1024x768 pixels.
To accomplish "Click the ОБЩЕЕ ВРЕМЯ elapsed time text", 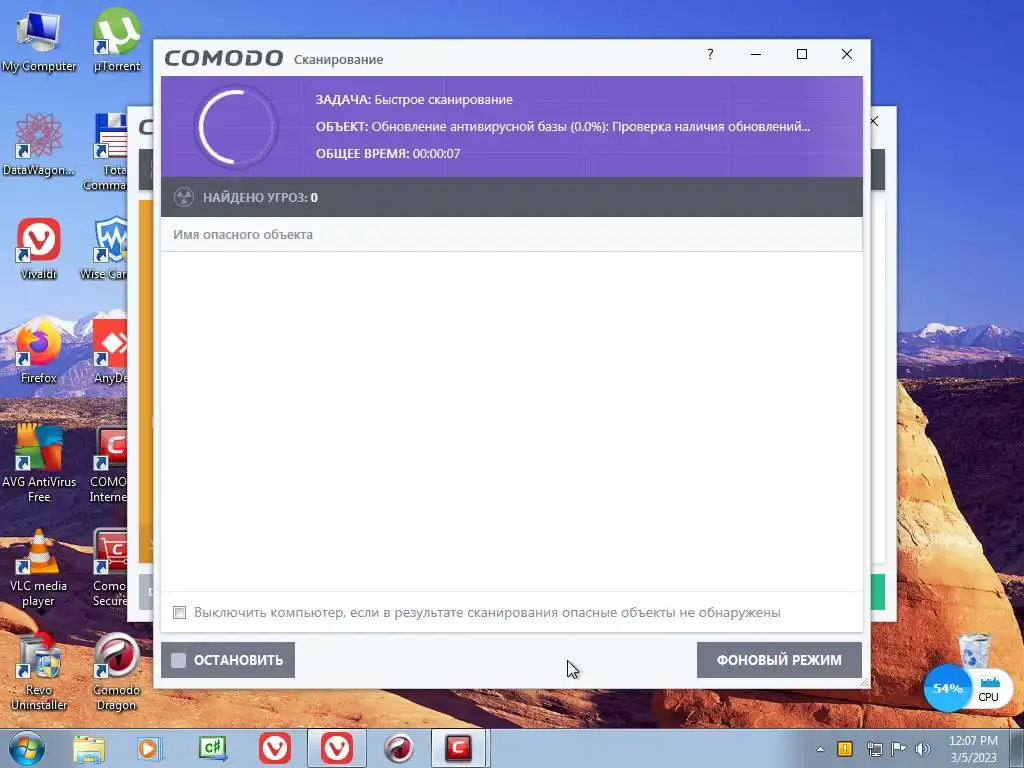I will coord(388,154).
